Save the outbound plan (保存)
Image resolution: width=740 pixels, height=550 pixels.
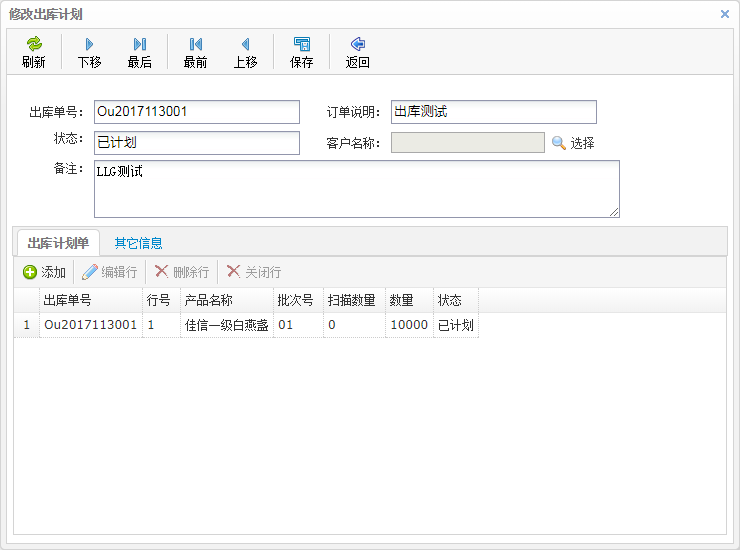pyautogui.click(x=301, y=44)
